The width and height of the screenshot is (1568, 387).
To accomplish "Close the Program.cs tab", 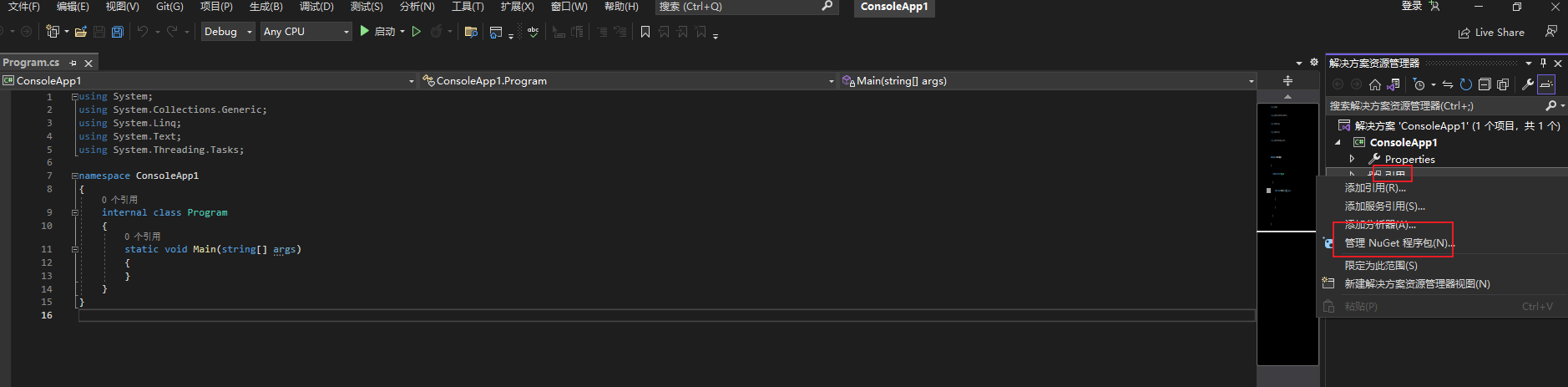I will point(88,63).
